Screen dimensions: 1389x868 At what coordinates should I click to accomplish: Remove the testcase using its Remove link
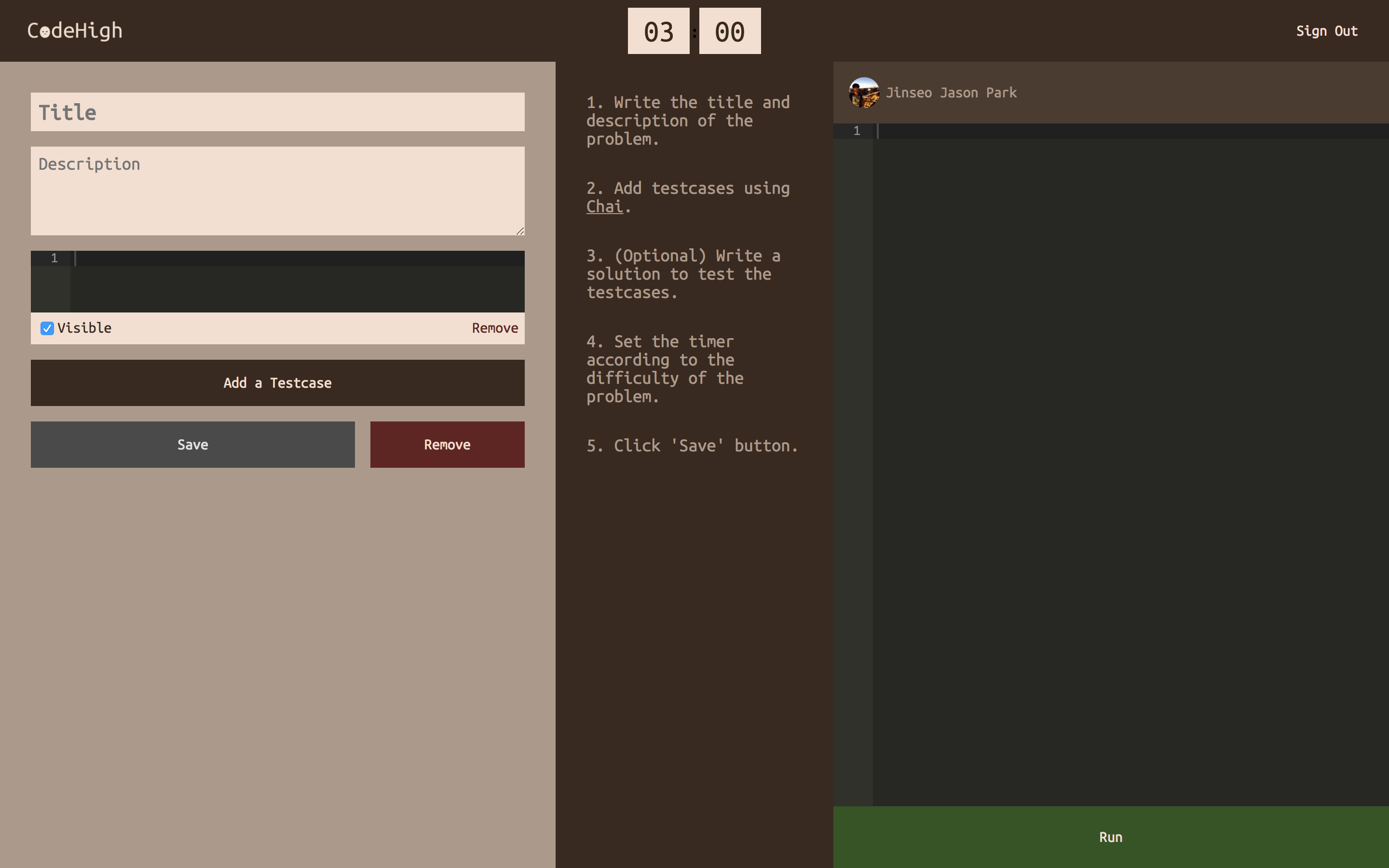pyautogui.click(x=494, y=328)
